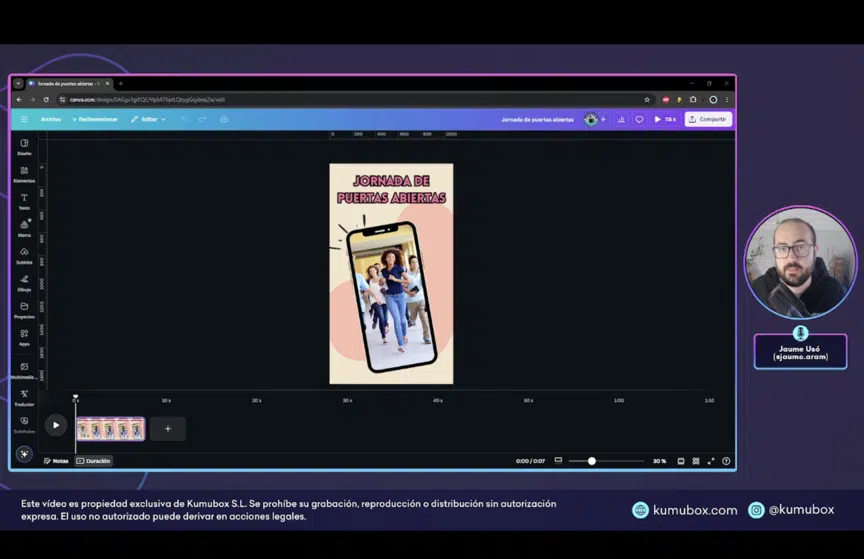
Task: Open the site information icon in address bar
Action: coord(62,100)
